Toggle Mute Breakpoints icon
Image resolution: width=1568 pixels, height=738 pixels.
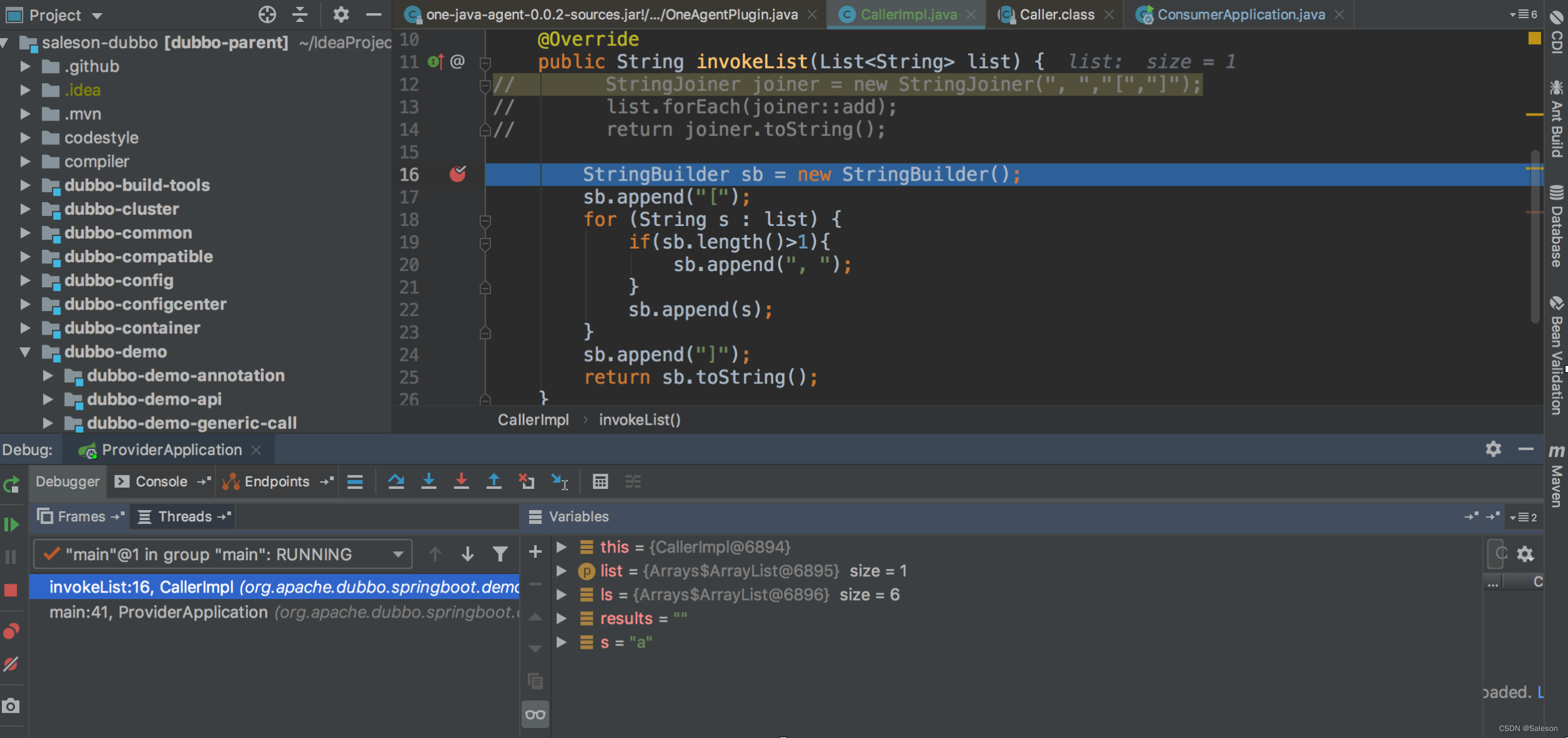tap(11, 664)
